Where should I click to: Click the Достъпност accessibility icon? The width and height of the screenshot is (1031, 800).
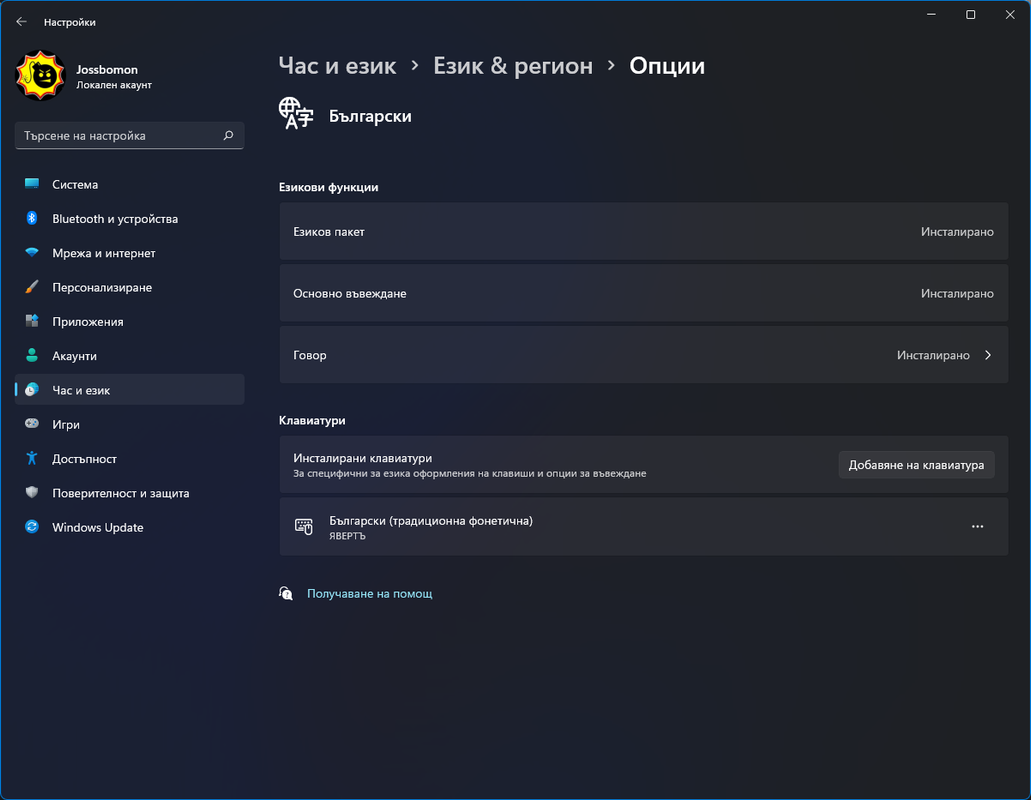[x=32, y=458]
